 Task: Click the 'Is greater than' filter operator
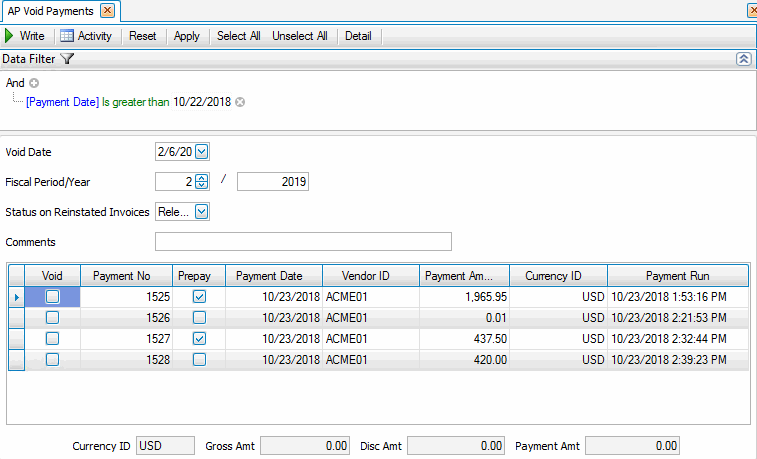(136, 102)
